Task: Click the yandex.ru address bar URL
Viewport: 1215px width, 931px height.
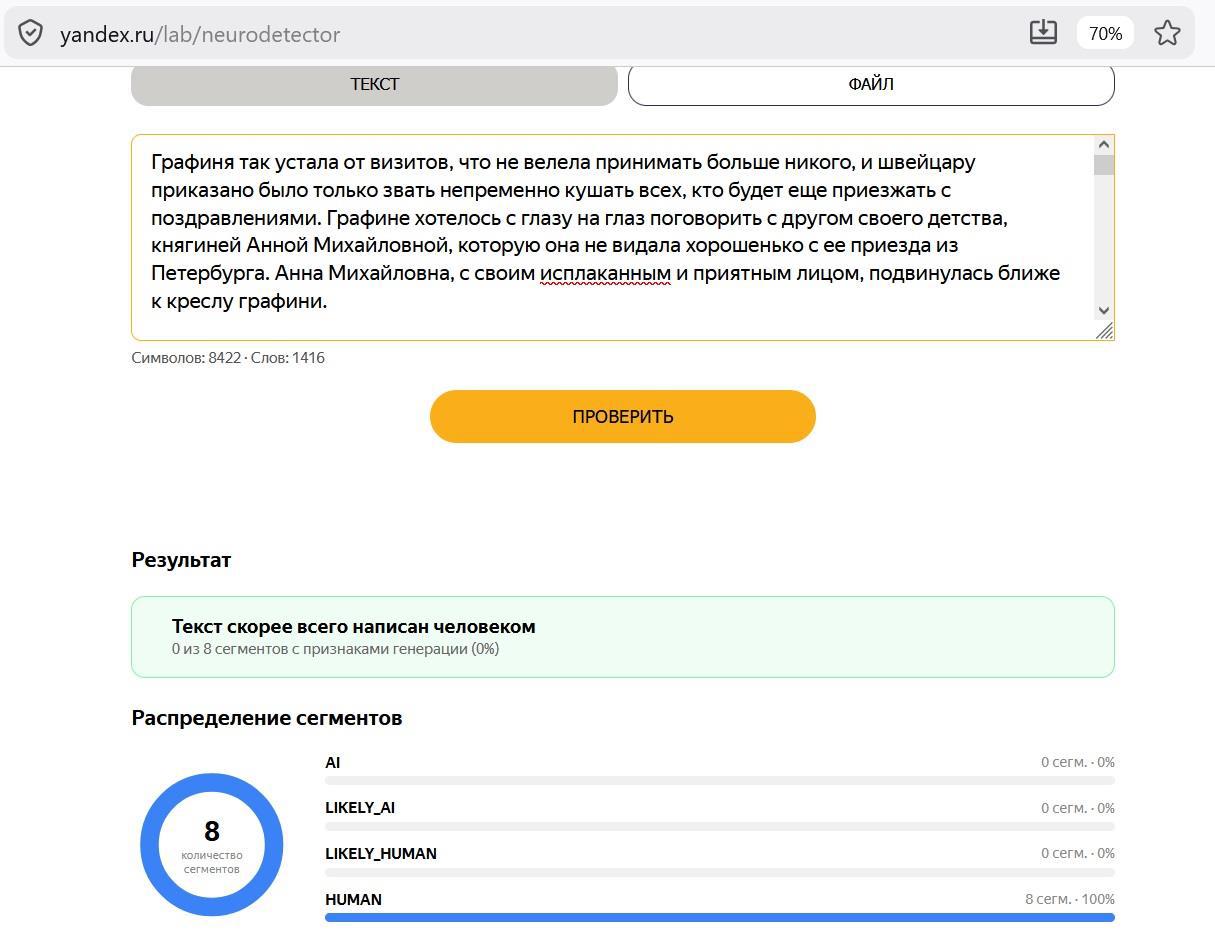Action: click(x=200, y=34)
